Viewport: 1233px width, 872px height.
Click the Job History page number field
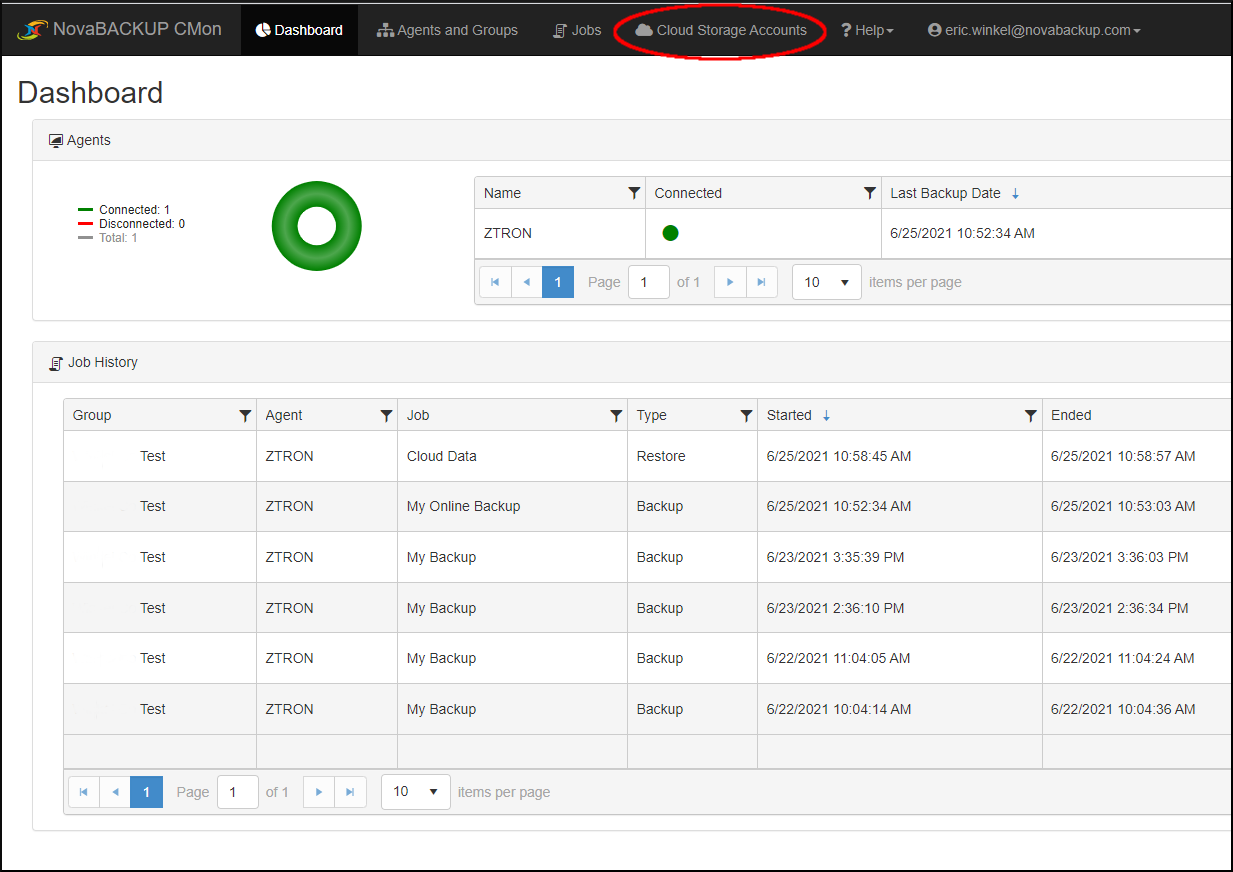coord(238,792)
